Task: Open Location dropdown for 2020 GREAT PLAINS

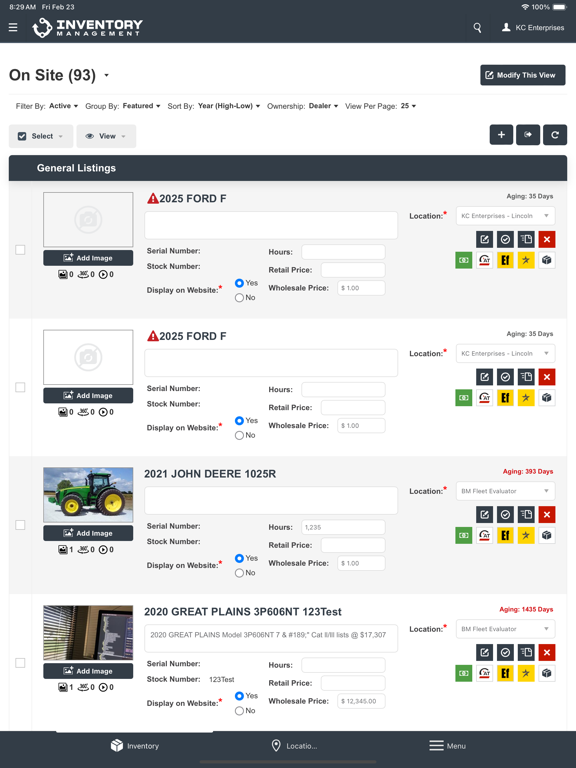Action: (505, 629)
